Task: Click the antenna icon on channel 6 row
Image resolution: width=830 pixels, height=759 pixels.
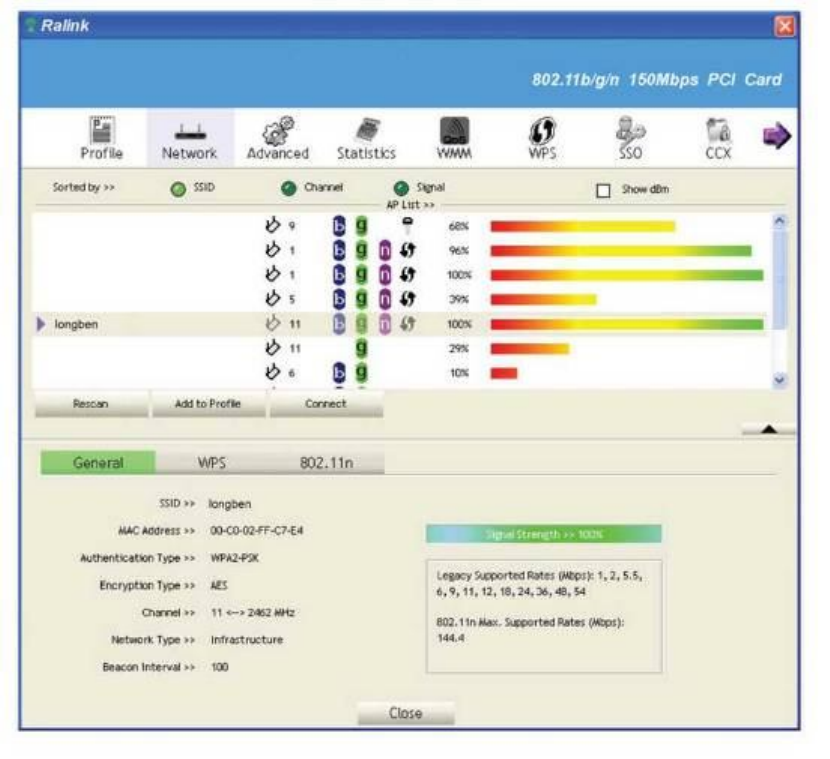Action: [272, 372]
